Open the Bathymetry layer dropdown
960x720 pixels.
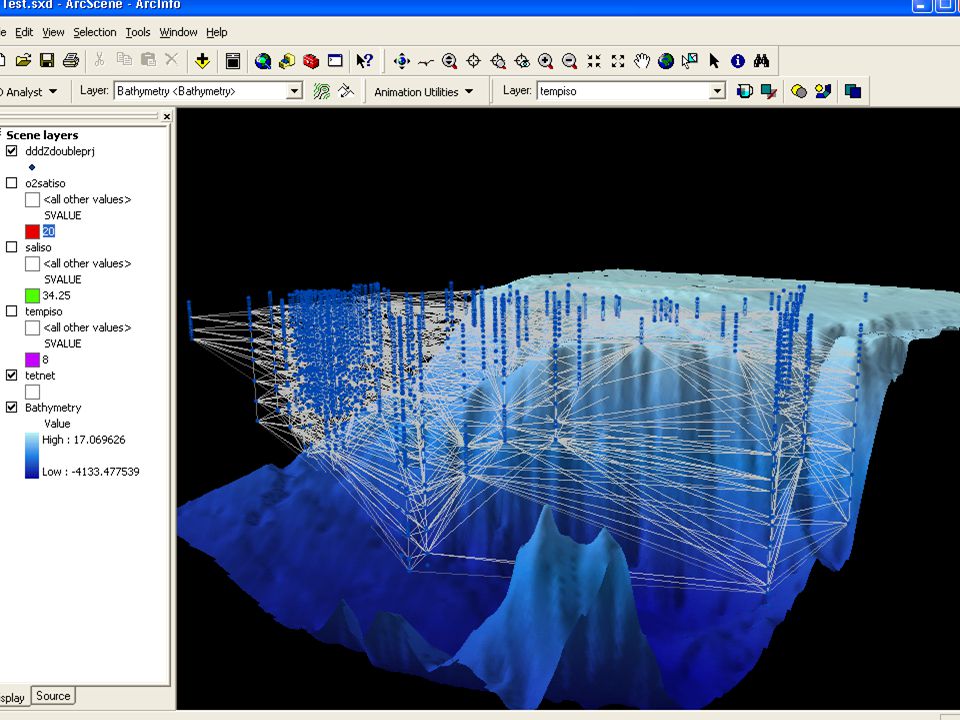(x=294, y=91)
